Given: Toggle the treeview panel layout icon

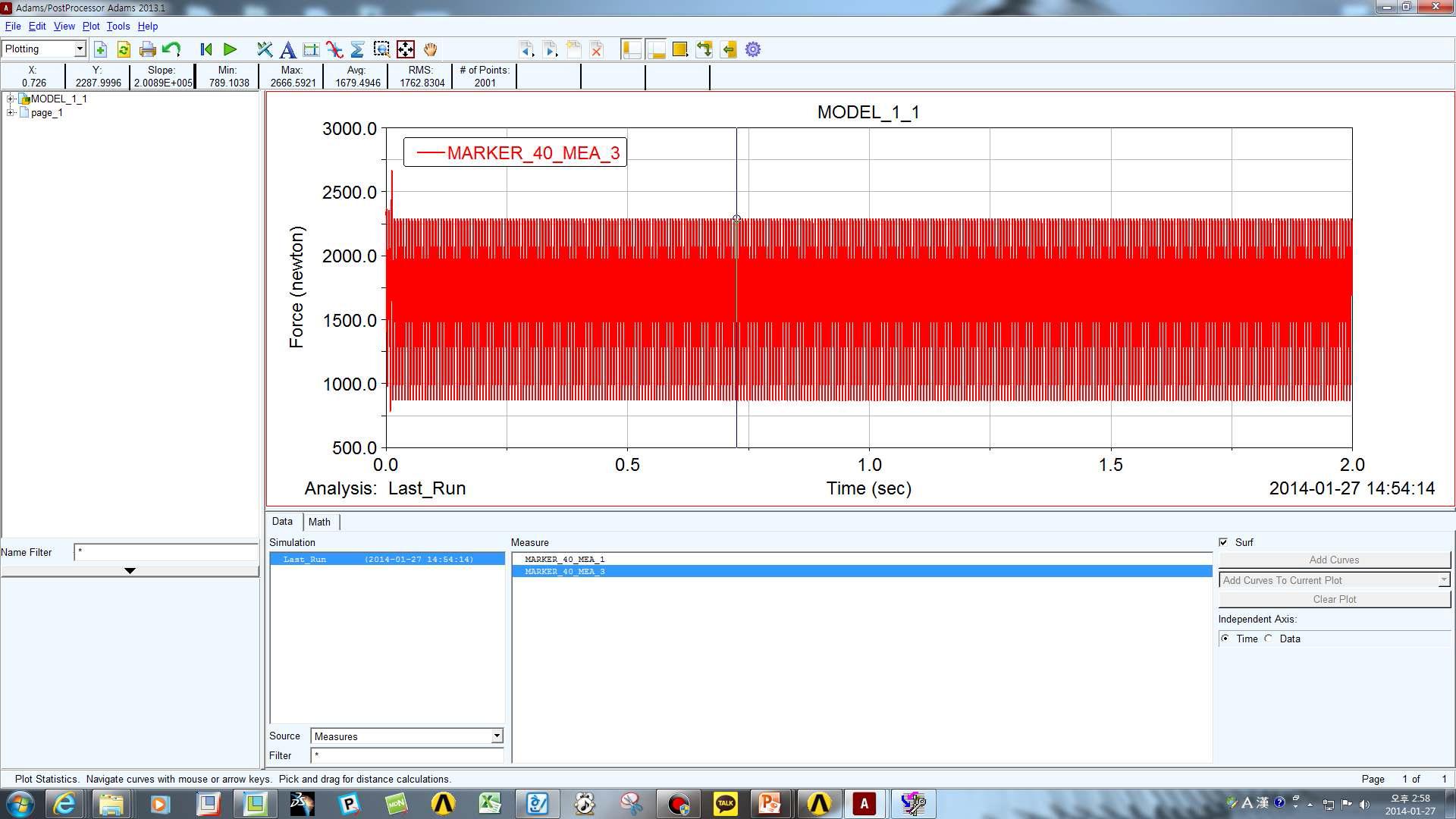Looking at the screenshot, I should point(632,50).
